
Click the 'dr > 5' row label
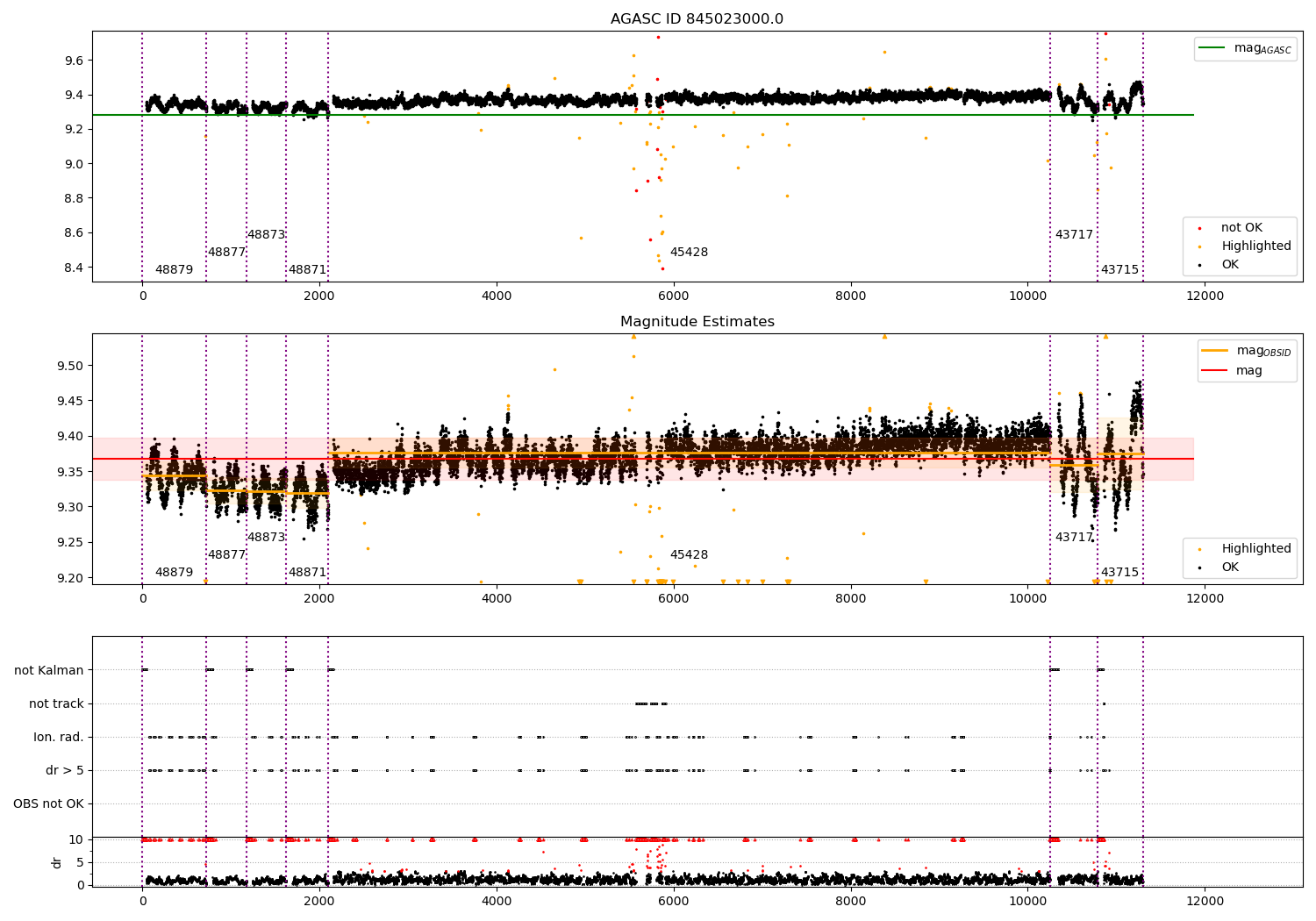[65, 770]
